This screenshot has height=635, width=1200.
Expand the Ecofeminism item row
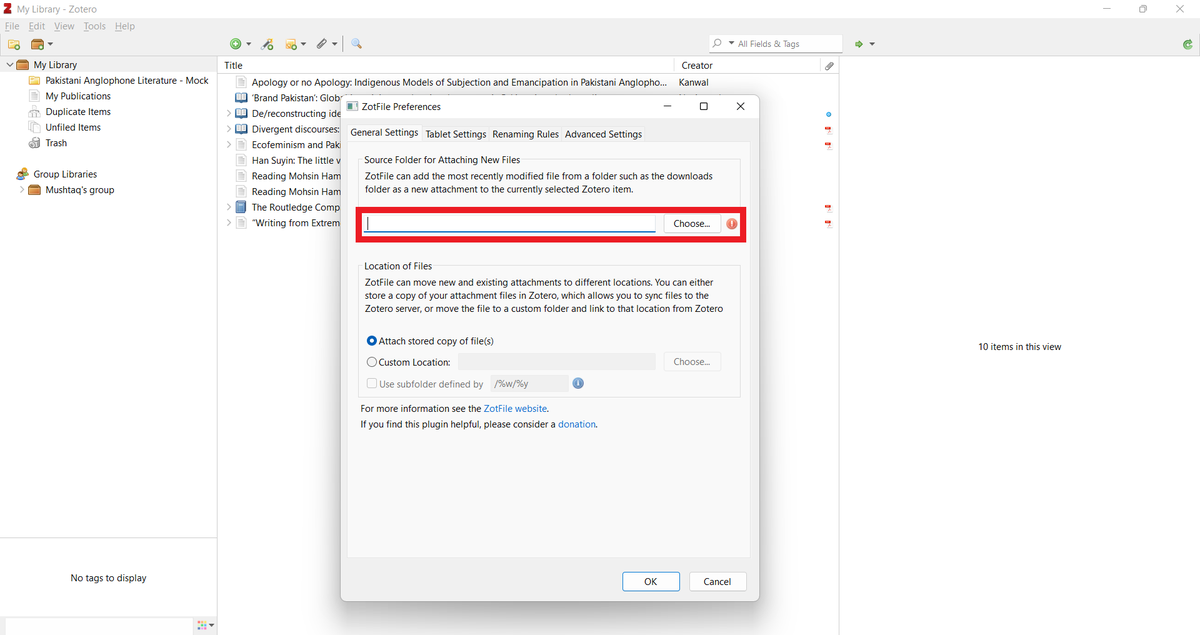tap(229, 145)
